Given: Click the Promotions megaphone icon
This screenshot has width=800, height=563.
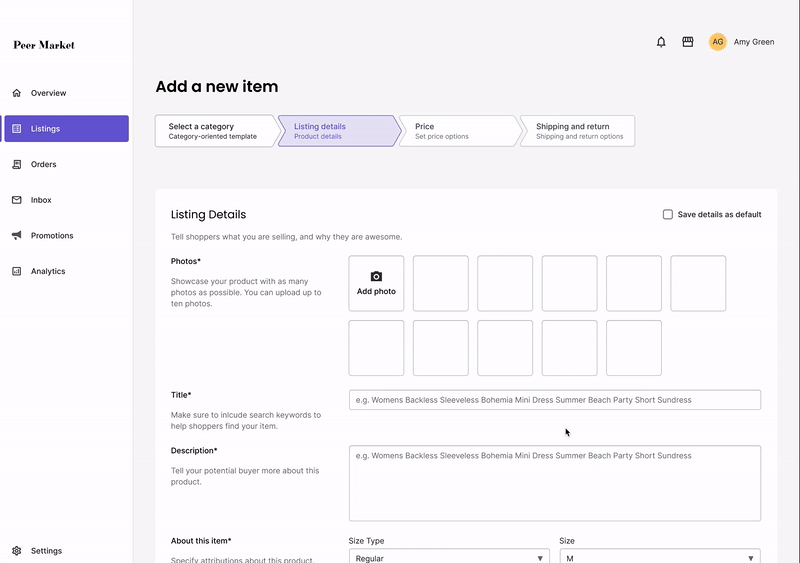Looking at the screenshot, I should (x=17, y=235).
